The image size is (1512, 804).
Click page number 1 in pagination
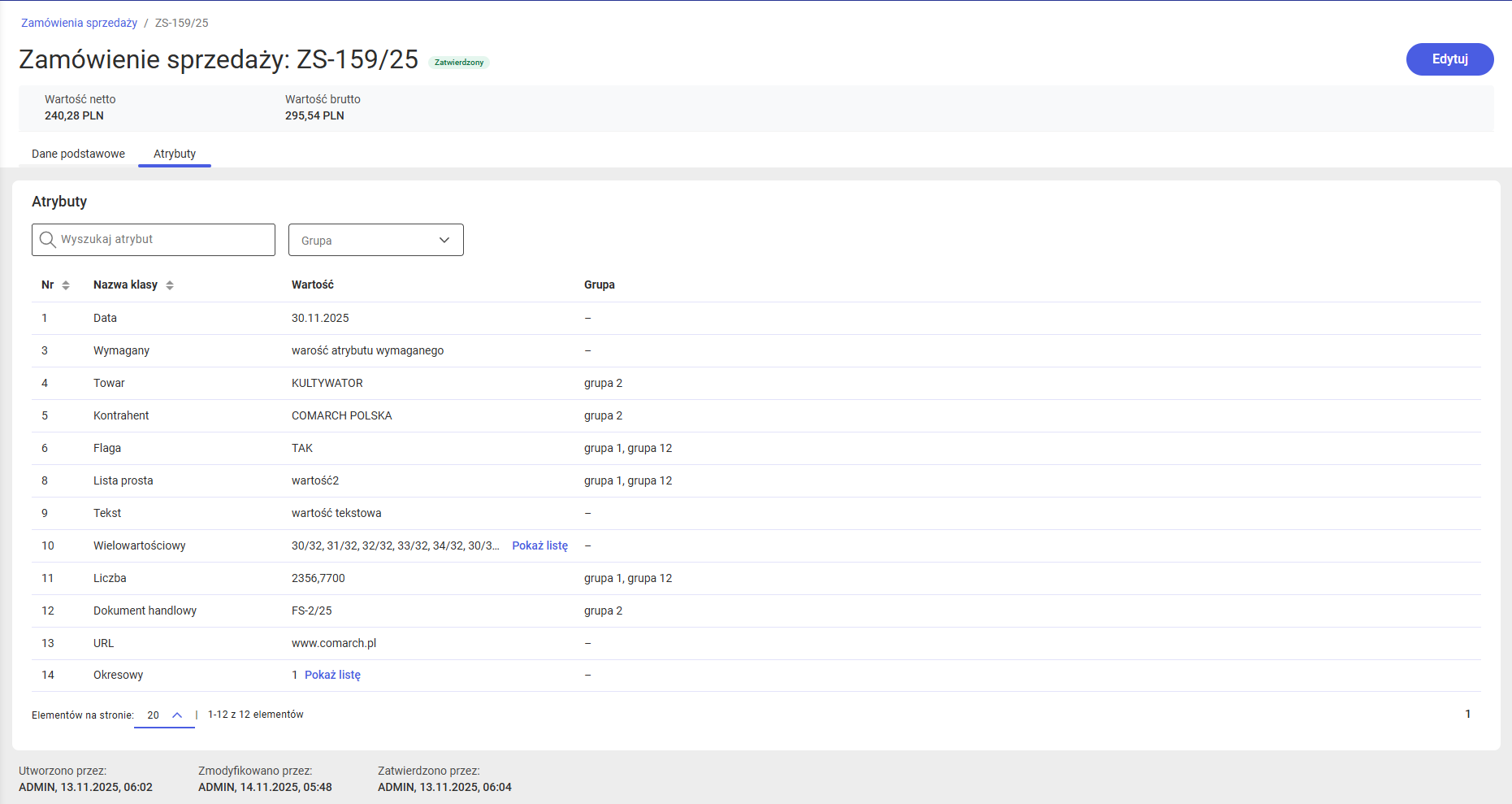pos(1467,714)
